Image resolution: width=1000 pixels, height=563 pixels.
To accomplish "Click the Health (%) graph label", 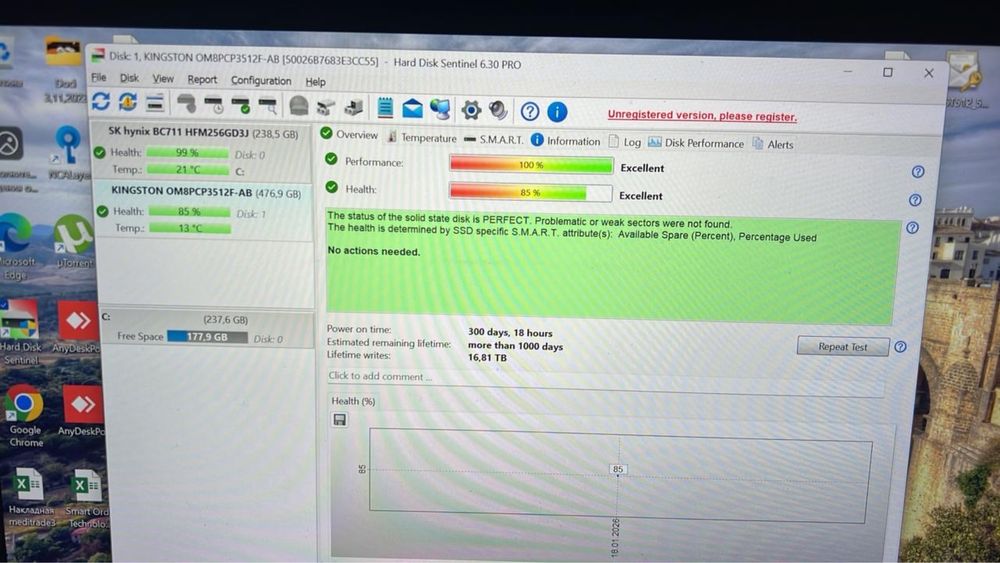I will pyautogui.click(x=353, y=401).
